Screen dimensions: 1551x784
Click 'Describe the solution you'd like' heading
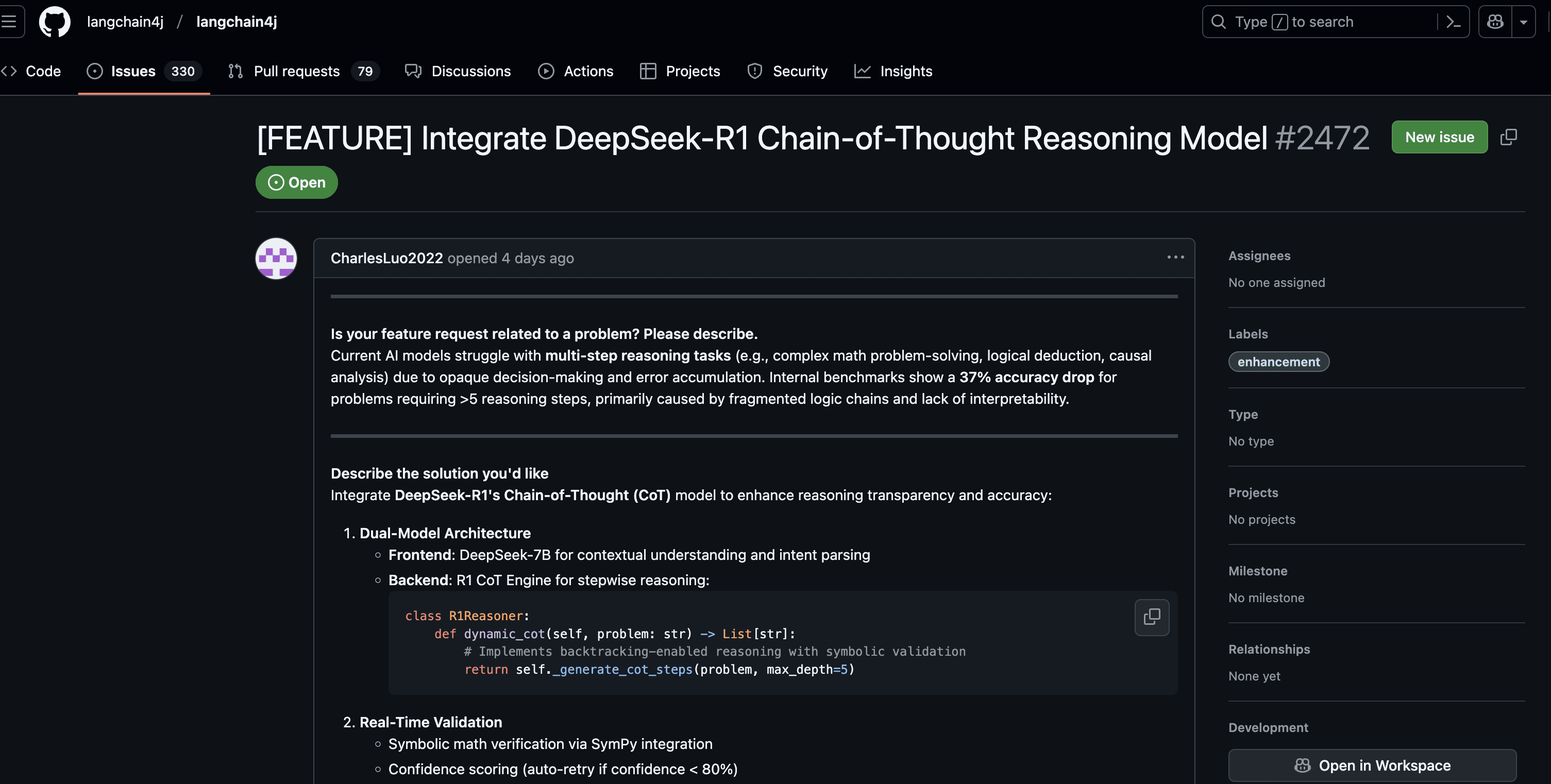coord(439,473)
